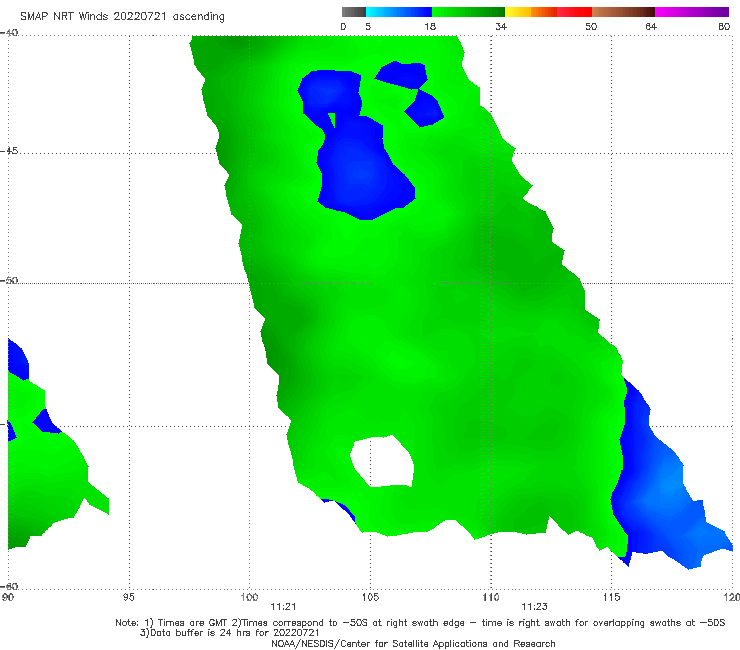Click the swath time label "11:21"
This screenshot has width=740, height=650.
(283, 607)
